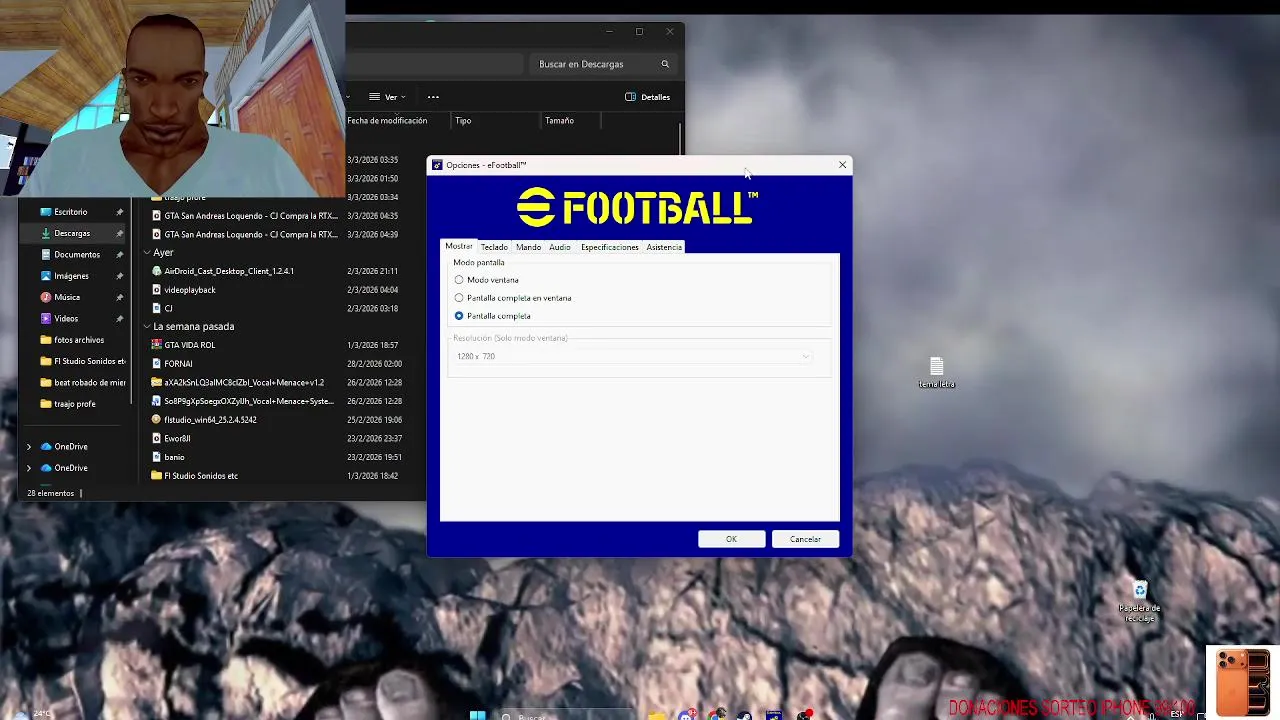The width and height of the screenshot is (1280, 720).
Task: Click the pin icon beside Música
Action: tap(120, 297)
